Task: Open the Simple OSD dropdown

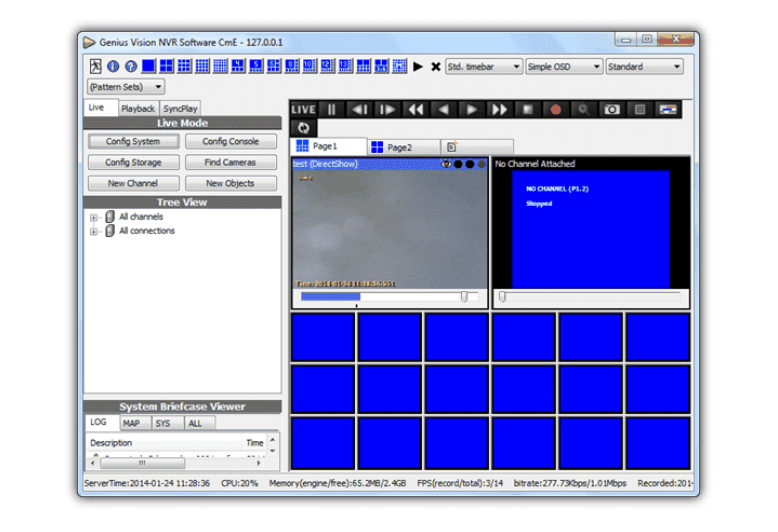Action: pyautogui.click(x=564, y=67)
